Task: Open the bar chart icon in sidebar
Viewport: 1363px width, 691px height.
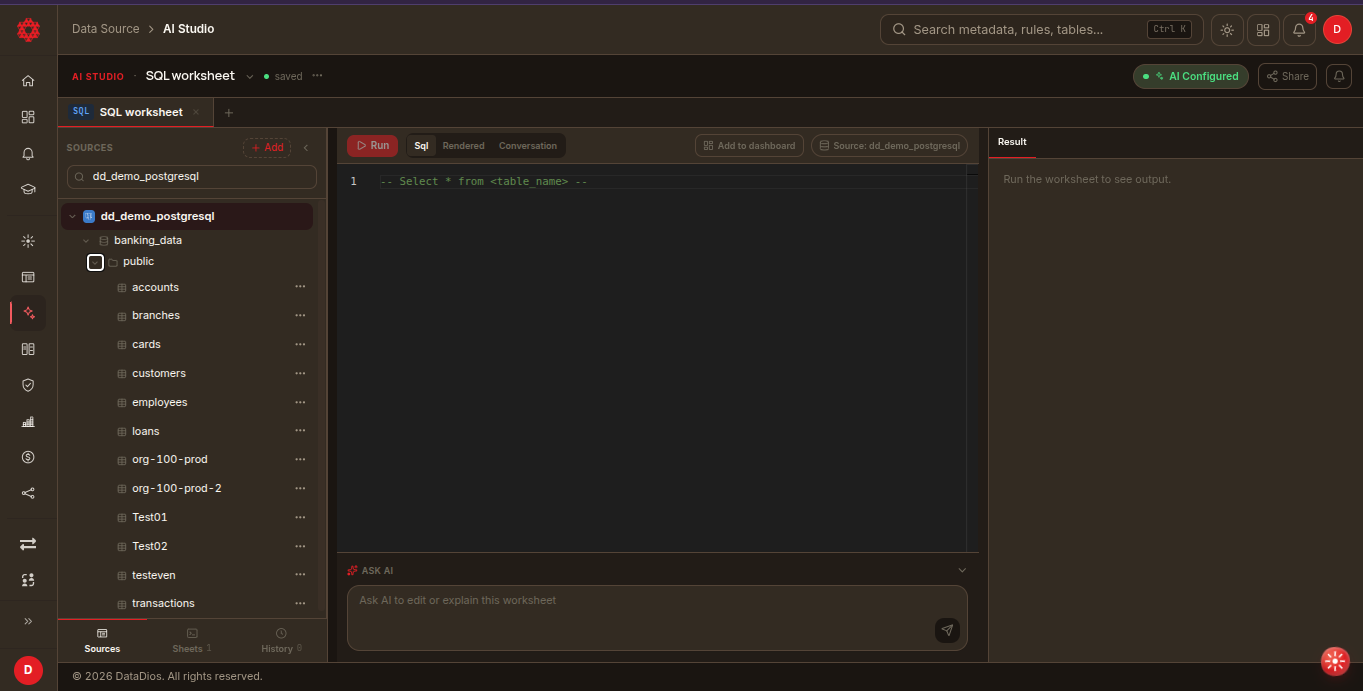Action: coord(28,421)
